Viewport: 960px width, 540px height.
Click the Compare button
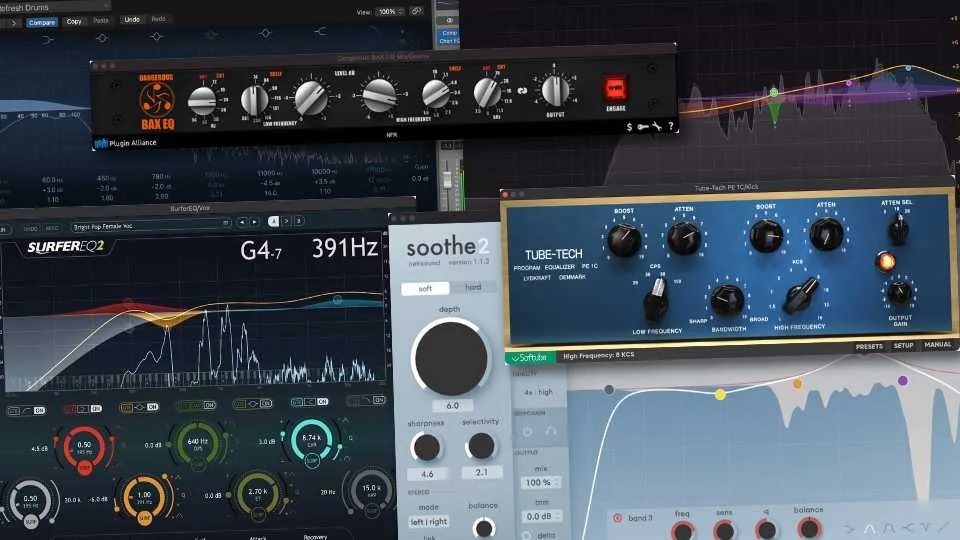pos(42,23)
